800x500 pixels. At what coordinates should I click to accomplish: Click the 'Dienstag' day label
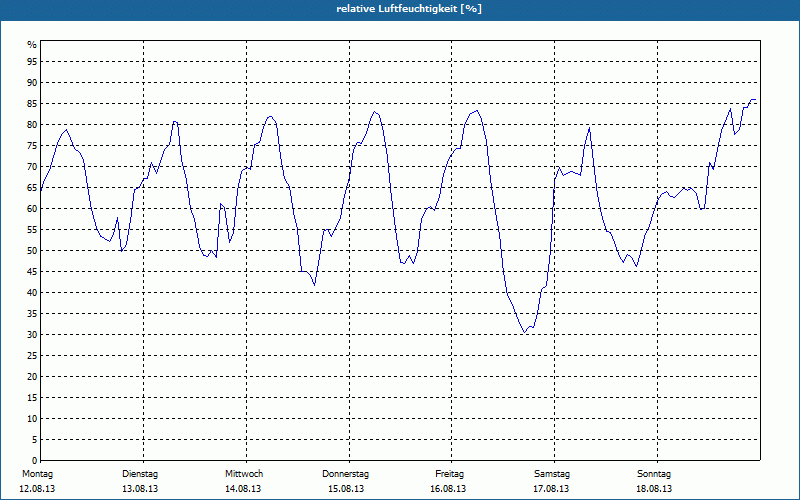tap(140, 474)
